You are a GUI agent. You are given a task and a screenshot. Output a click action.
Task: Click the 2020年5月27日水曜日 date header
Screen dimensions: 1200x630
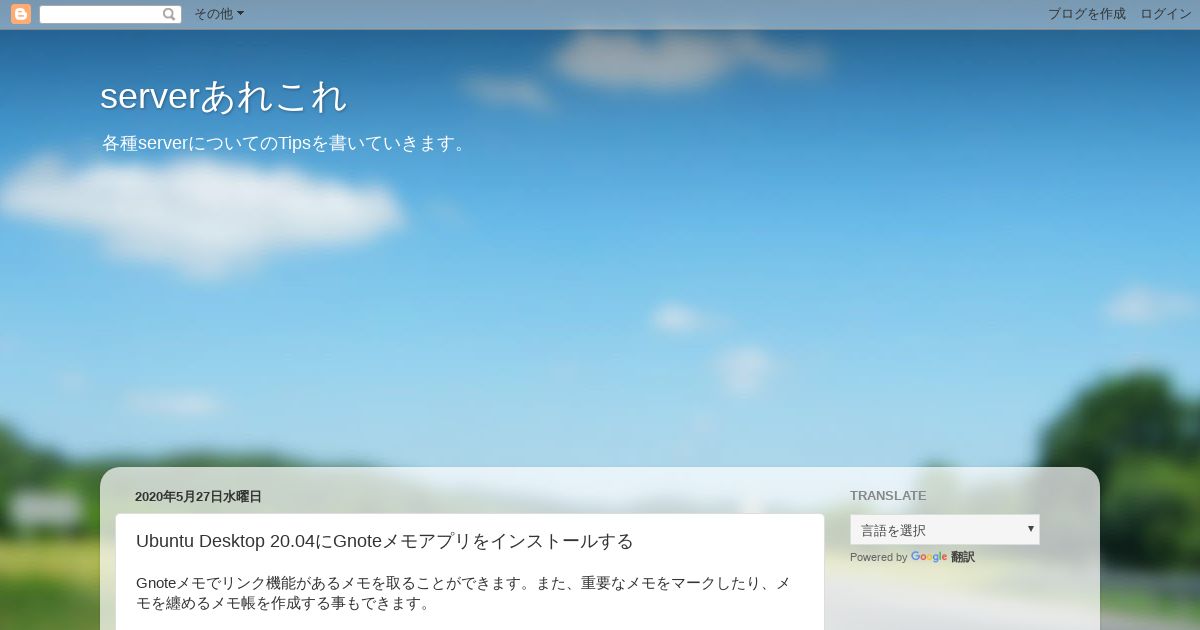coord(198,496)
